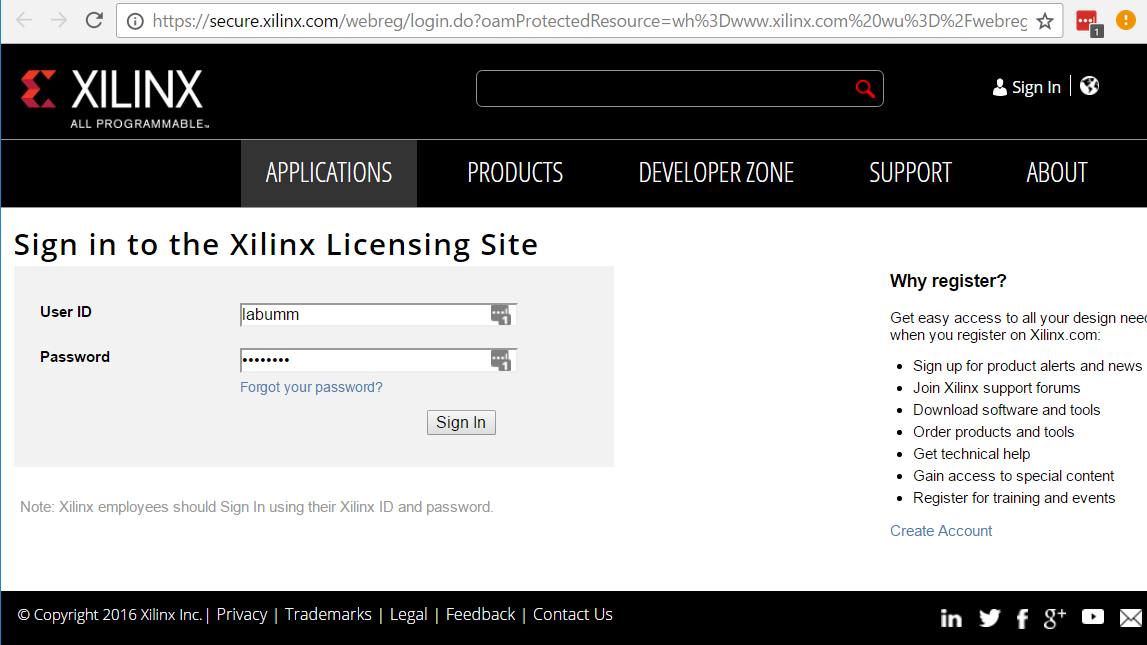Click the Xilinx employees note text
The width and height of the screenshot is (1147, 645).
coord(257,507)
